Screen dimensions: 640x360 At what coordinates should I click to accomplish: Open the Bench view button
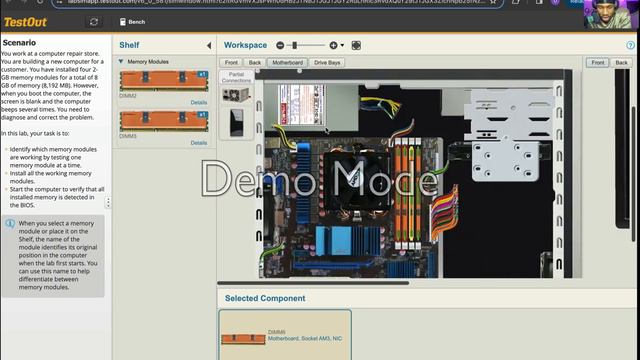pyautogui.click(x=132, y=22)
